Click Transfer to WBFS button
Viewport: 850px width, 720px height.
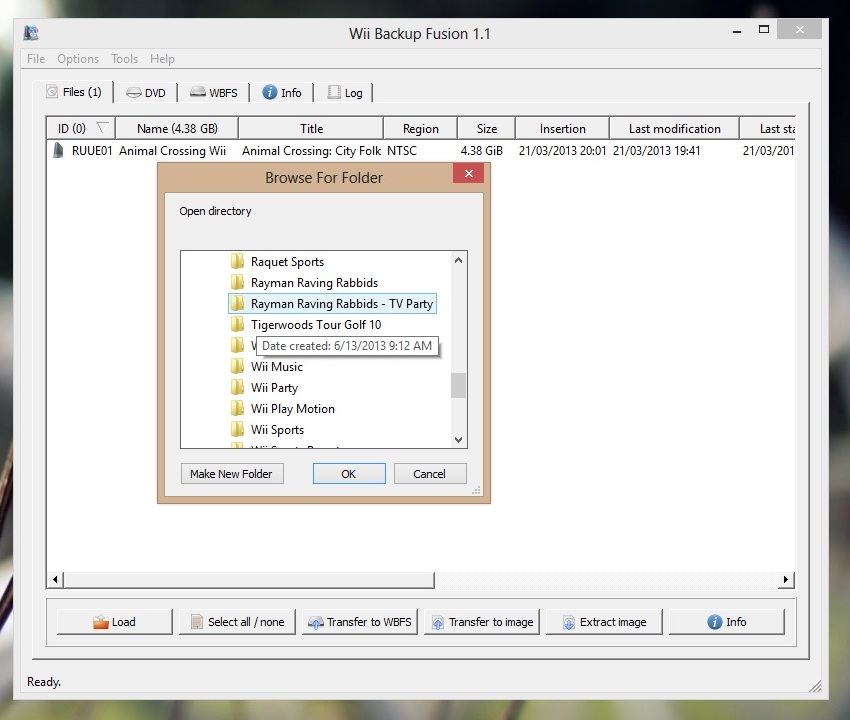point(359,622)
